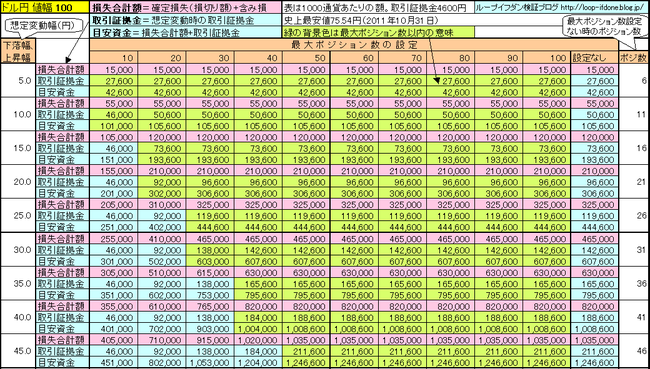The height and width of the screenshot is (369, 650).
Task: Select the 903,000 cell
Action: coord(210,328)
